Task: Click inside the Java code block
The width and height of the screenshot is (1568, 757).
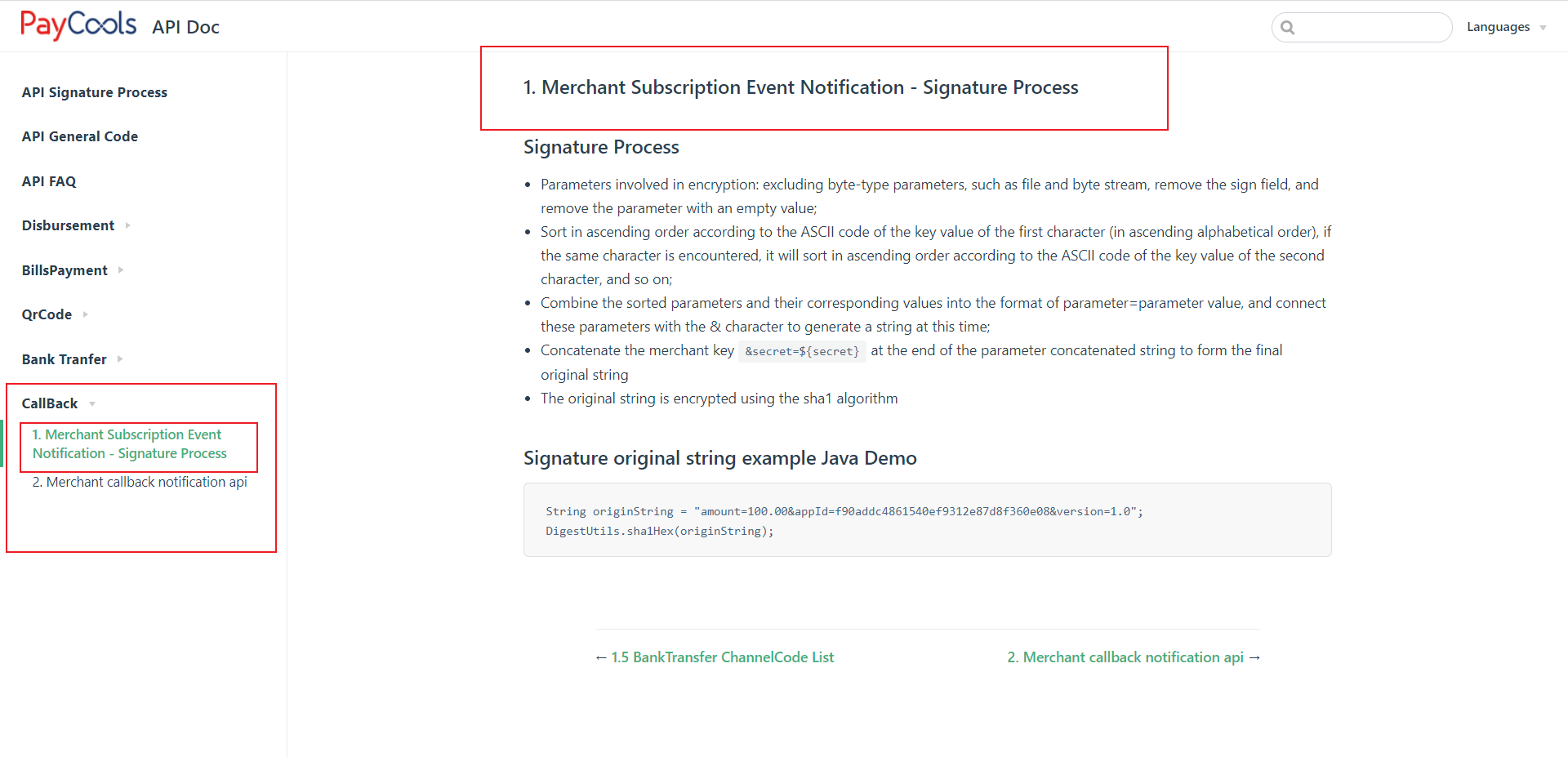Action: pos(926,520)
